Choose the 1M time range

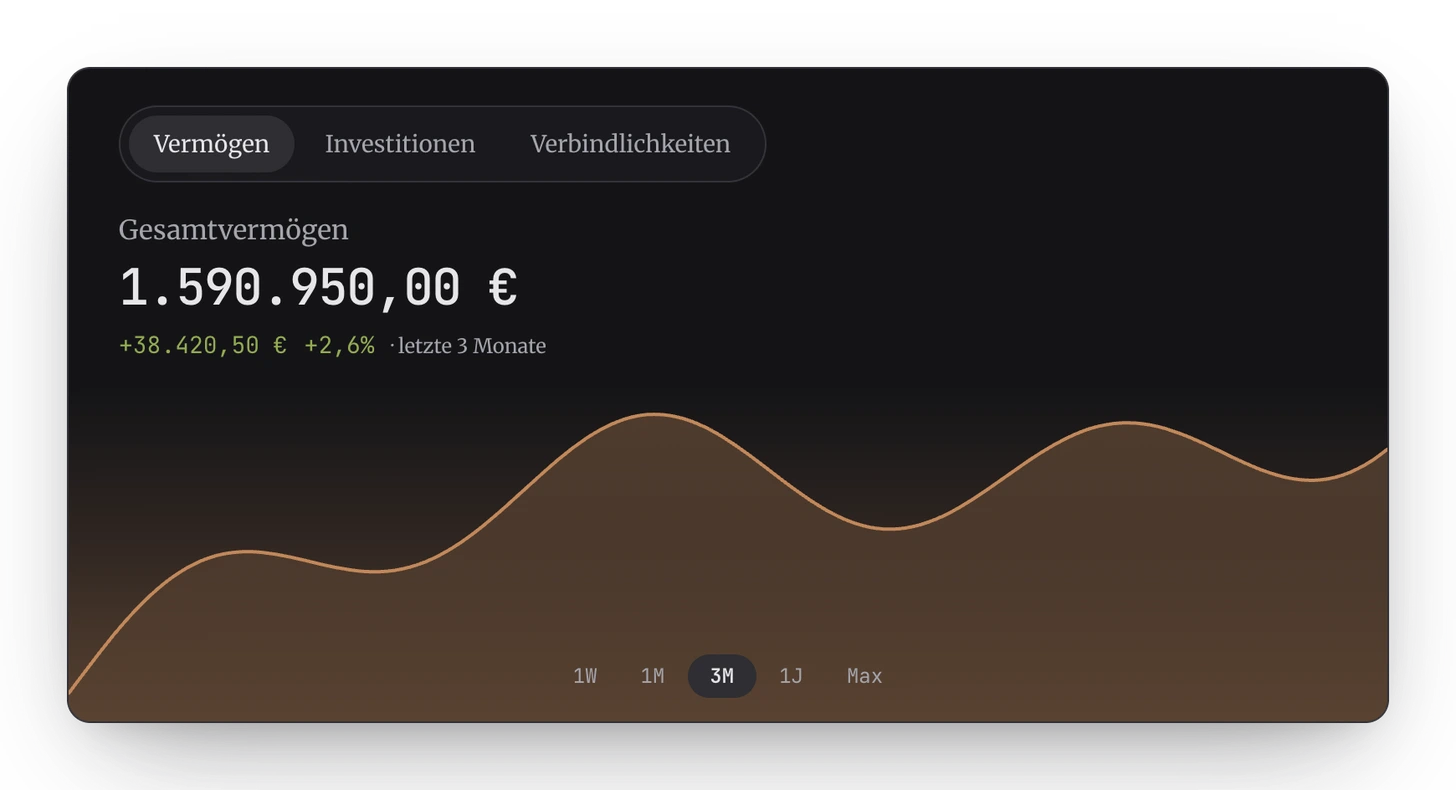coord(652,676)
